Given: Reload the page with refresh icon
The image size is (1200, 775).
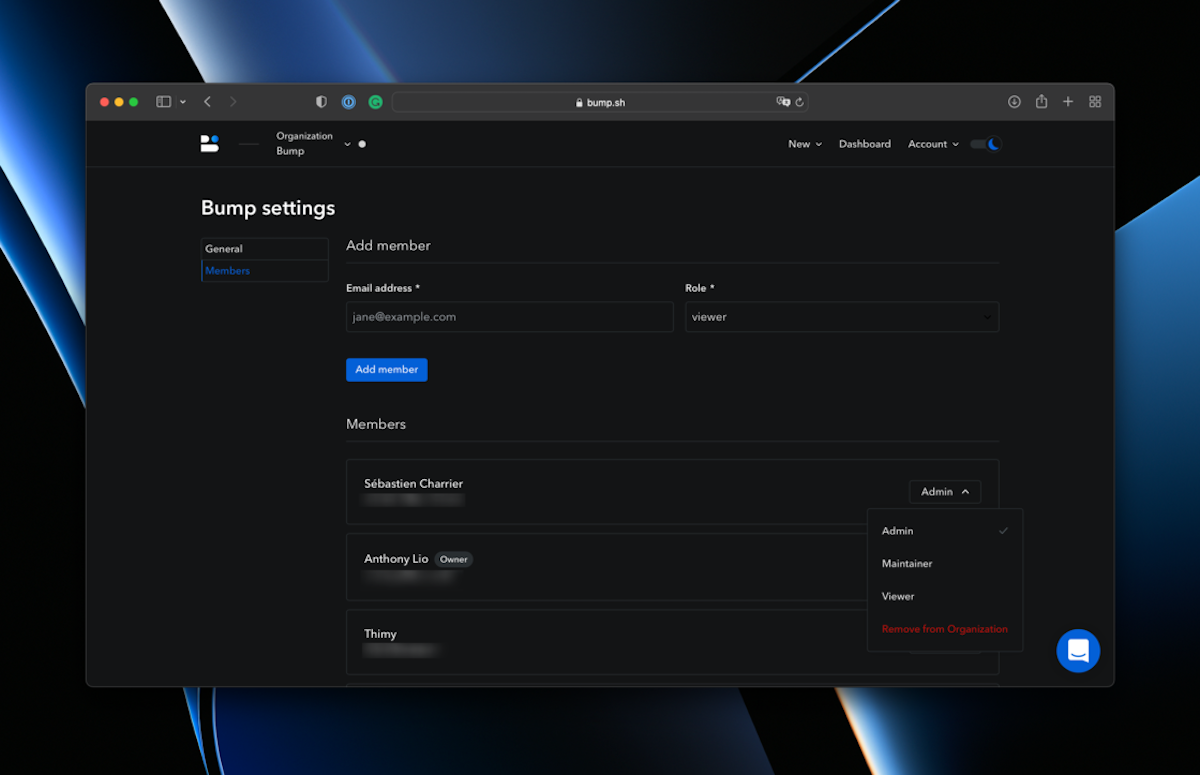Looking at the screenshot, I should click(x=799, y=102).
